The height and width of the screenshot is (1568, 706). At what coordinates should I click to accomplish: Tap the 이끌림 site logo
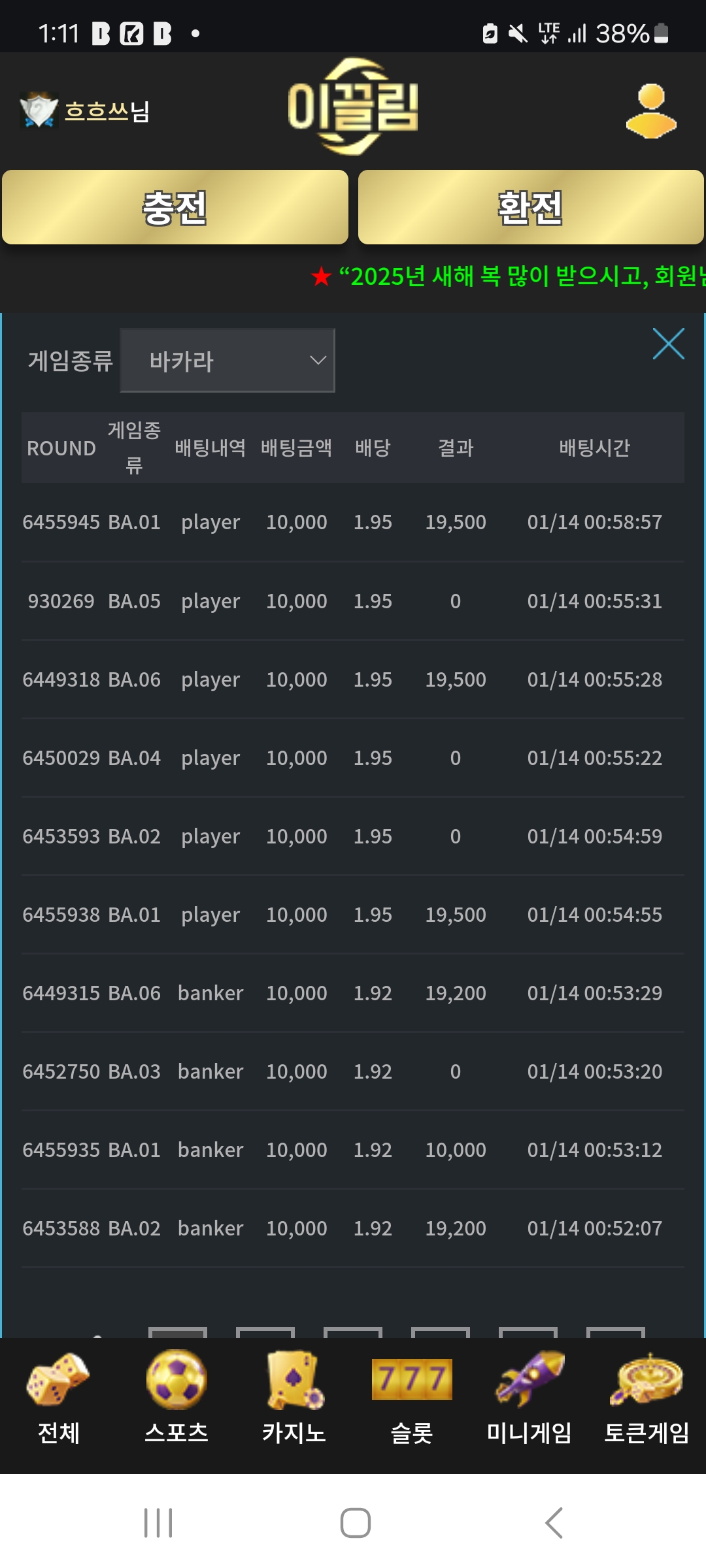[353, 107]
